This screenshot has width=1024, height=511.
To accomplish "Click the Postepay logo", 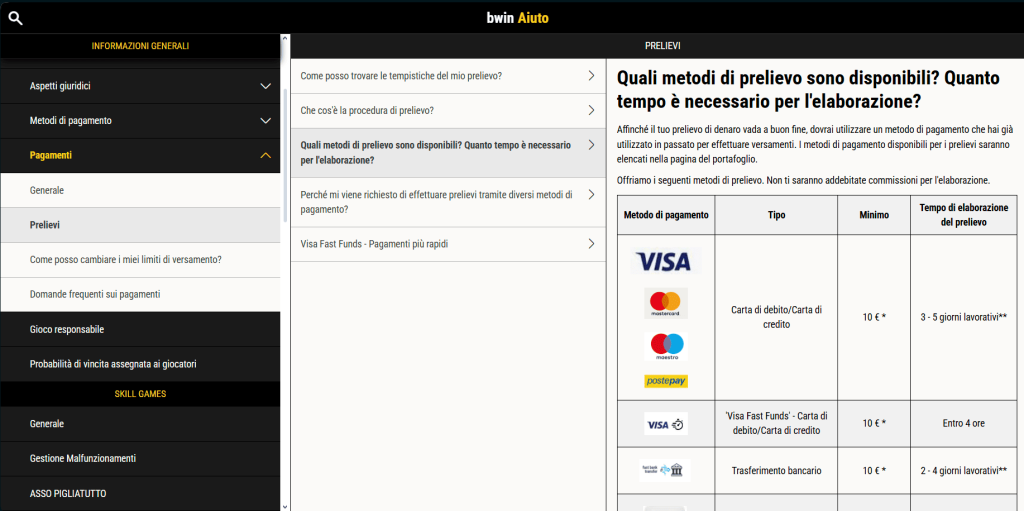I will [x=665, y=381].
